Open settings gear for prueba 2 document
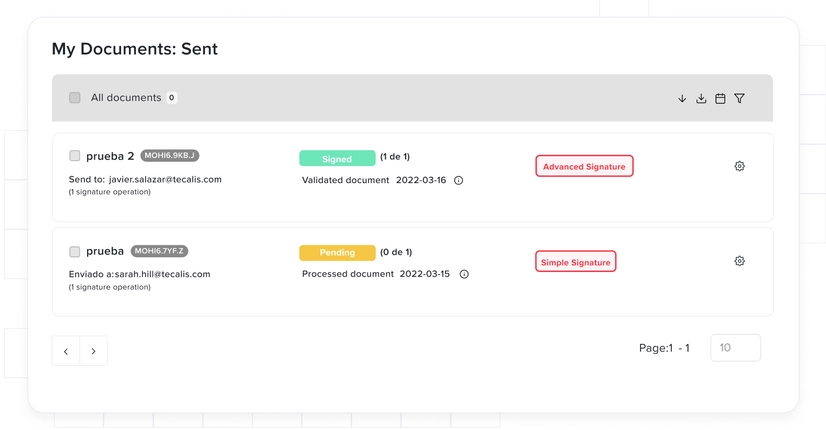Screen dimensions: 826x430 [x=739, y=166]
